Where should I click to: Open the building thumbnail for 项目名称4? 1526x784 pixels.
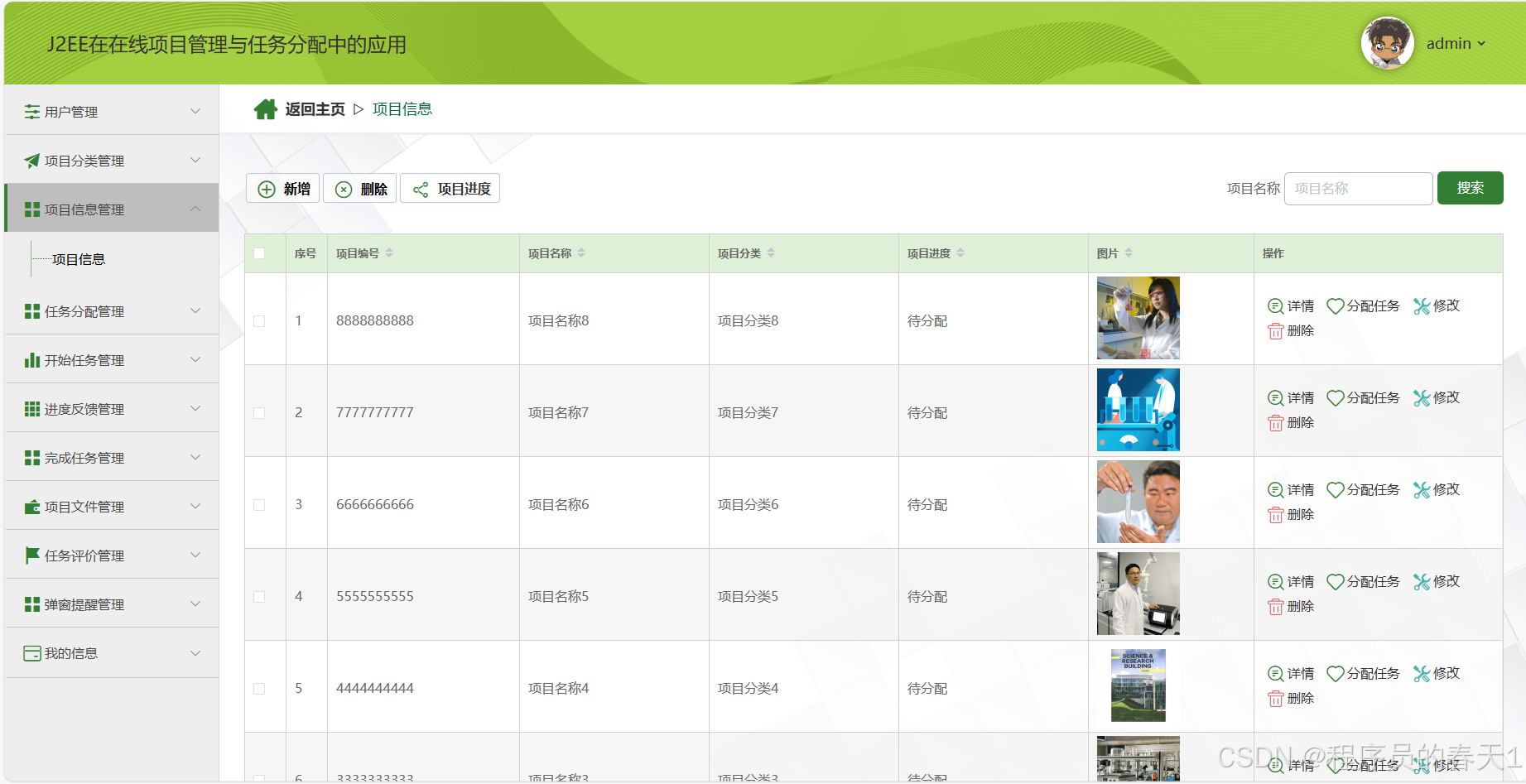[x=1138, y=685]
